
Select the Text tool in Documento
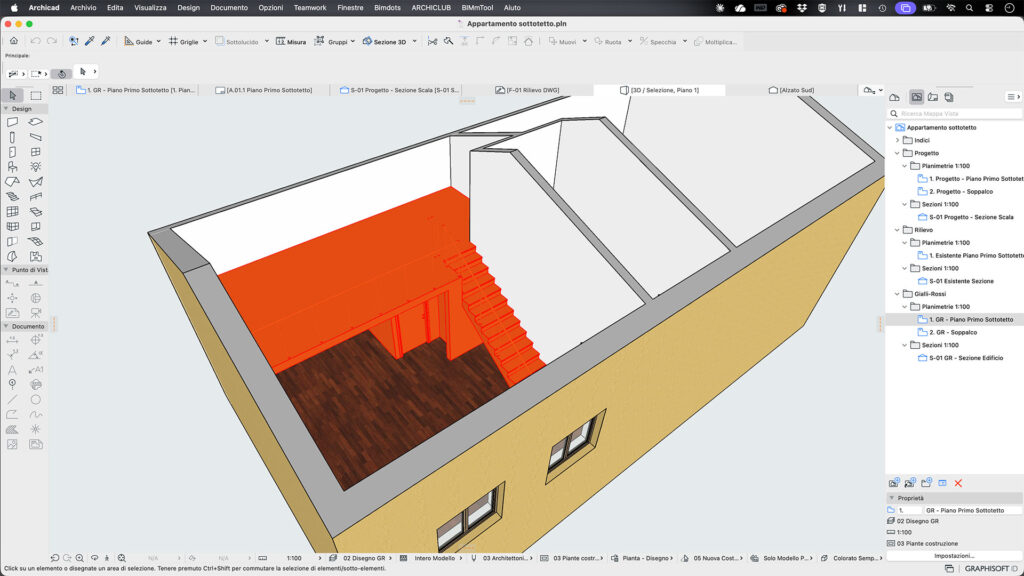coord(12,370)
